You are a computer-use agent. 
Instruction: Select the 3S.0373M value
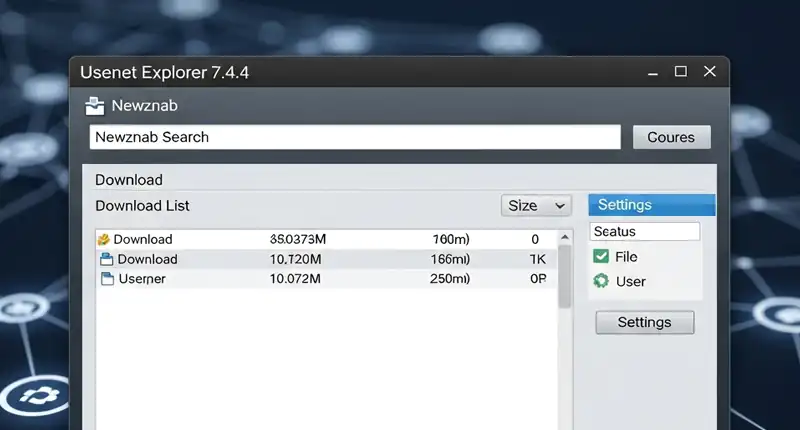tap(298, 239)
